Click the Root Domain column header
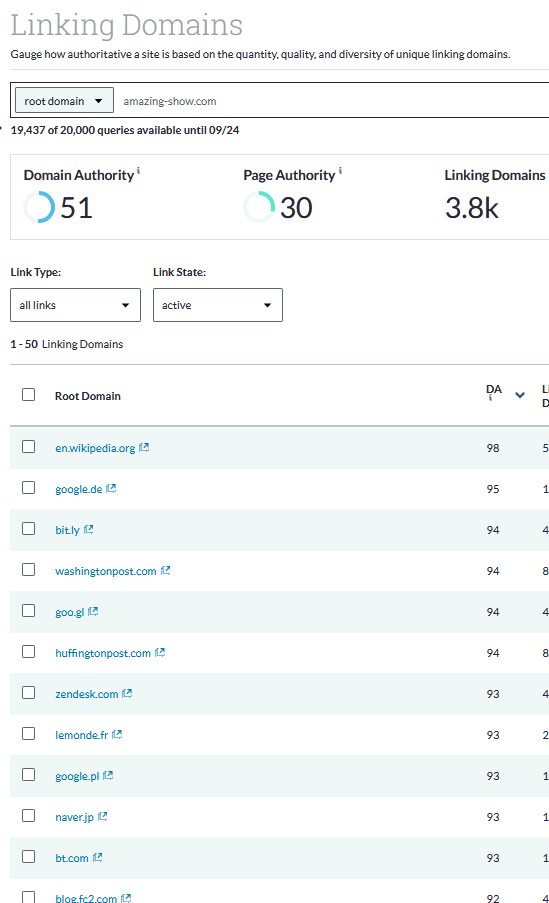549x903 pixels. (x=88, y=396)
